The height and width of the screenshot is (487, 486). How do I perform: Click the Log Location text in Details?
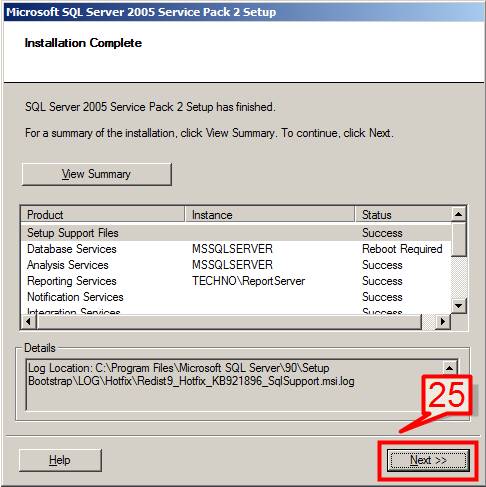191,375
